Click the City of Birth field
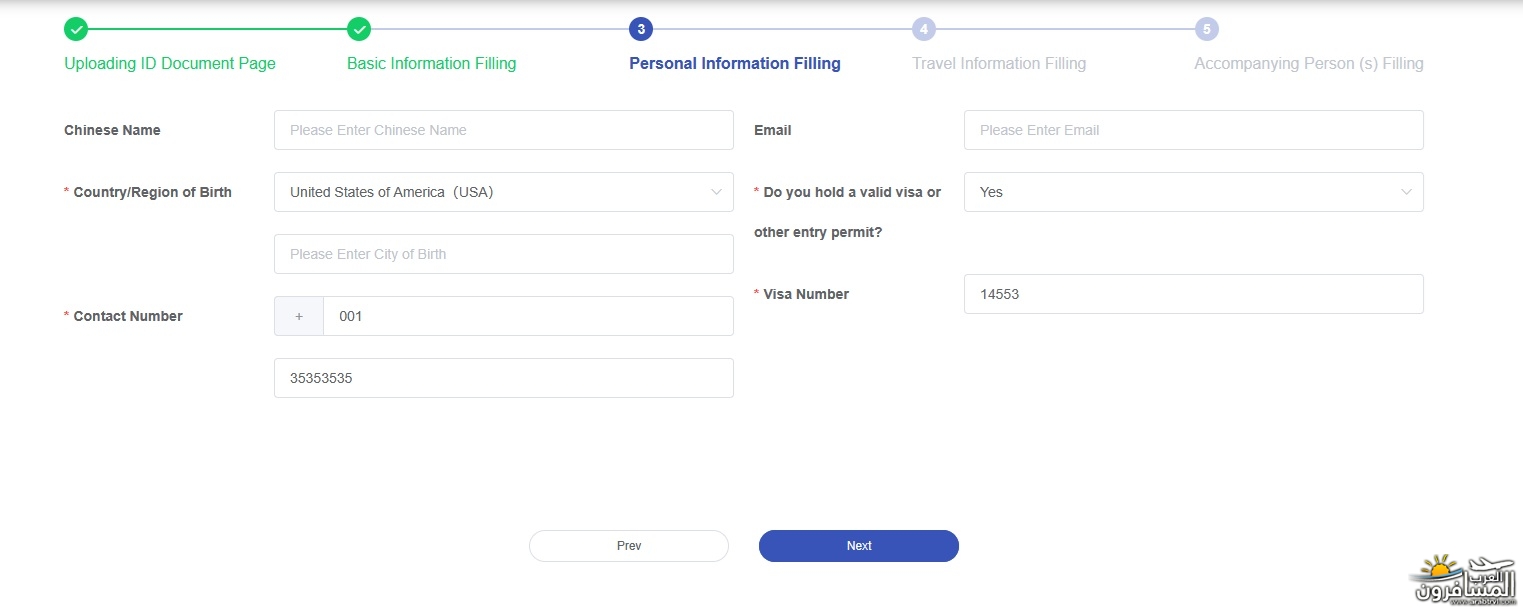Viewport: 1523px width, 612px height. pos(503,254)
